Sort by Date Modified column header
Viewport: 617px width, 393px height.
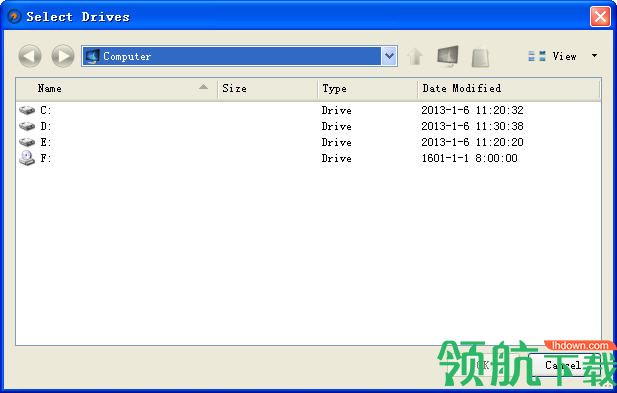[x=508, y=89]
